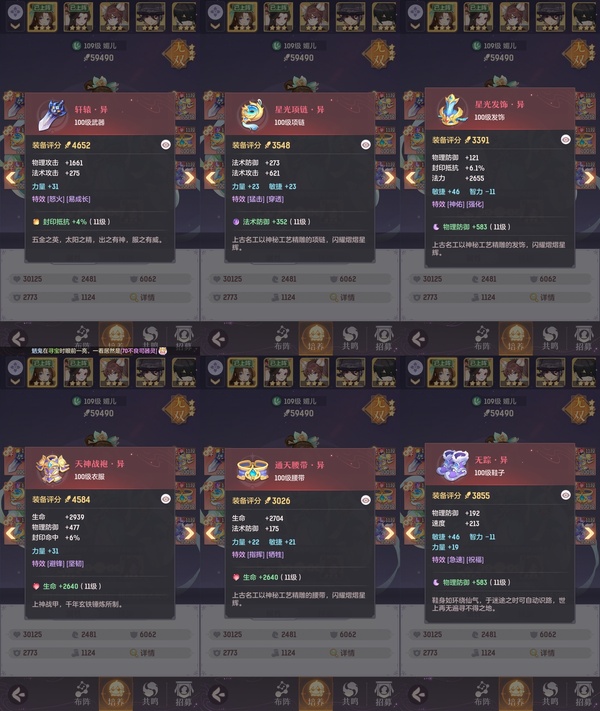
Task: Open 招募 tab below 无踪·异 screen
Action: (x=584, y=694)
